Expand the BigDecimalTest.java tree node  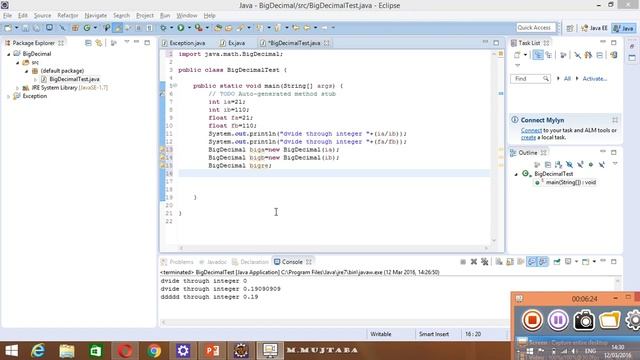(36, 79)
